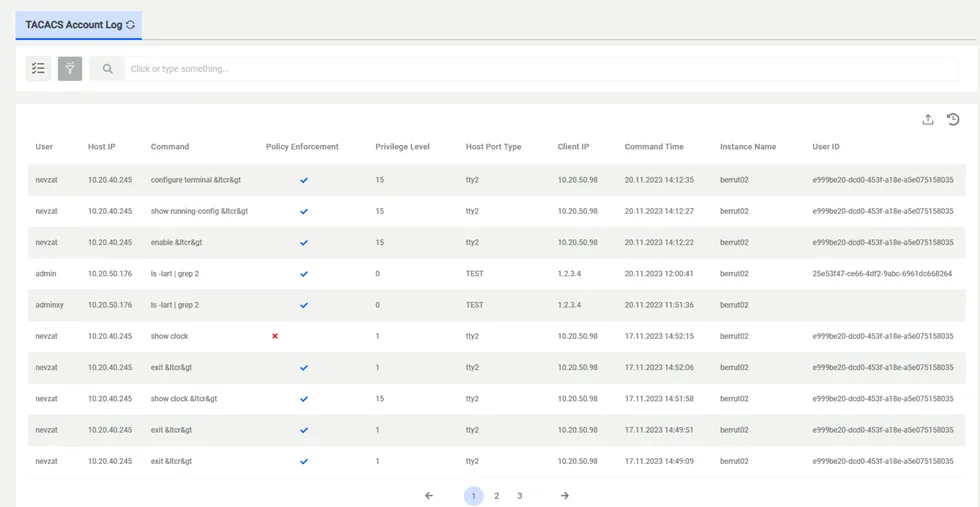Sort by the Command column header
This screenshot has width=980, height=507.
pos(170,147)
